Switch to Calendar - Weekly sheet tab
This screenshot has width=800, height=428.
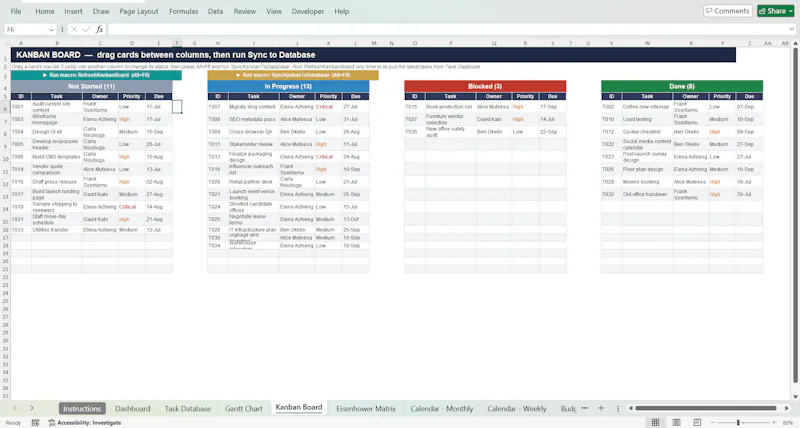(x=517, y=409)
